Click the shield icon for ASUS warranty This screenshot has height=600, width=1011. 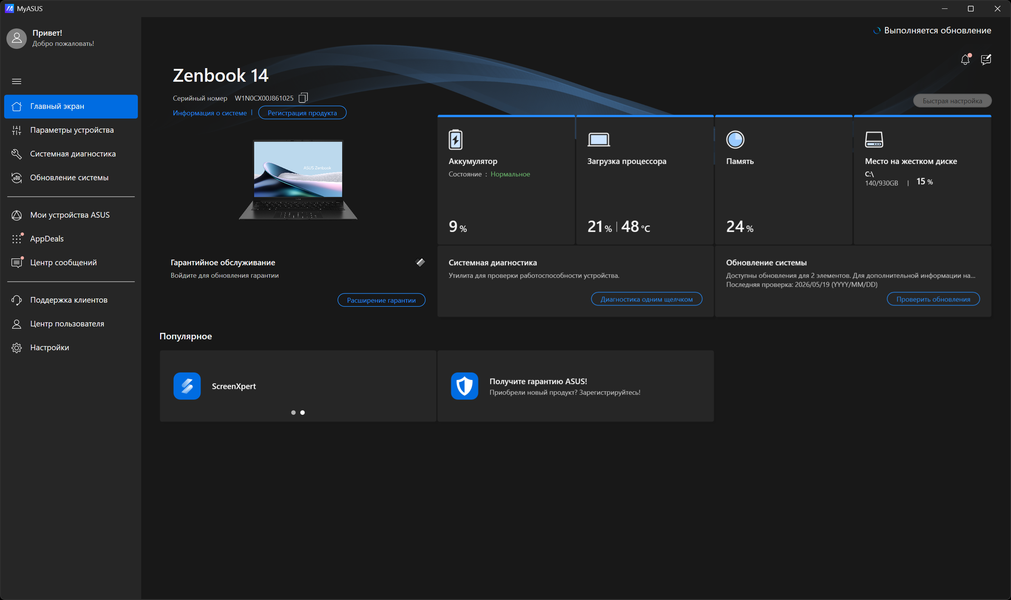point(464,386)
